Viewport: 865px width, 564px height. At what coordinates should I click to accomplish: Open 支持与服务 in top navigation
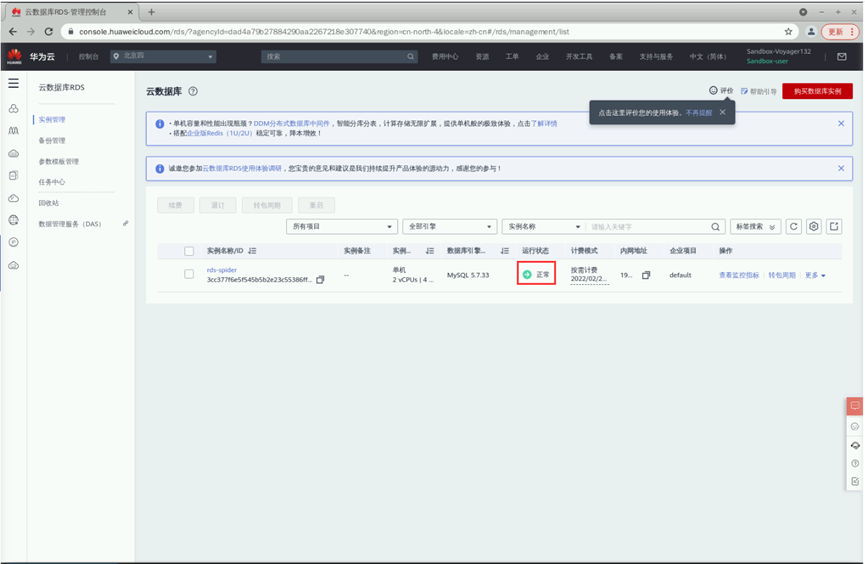click(x=656, y=56)
